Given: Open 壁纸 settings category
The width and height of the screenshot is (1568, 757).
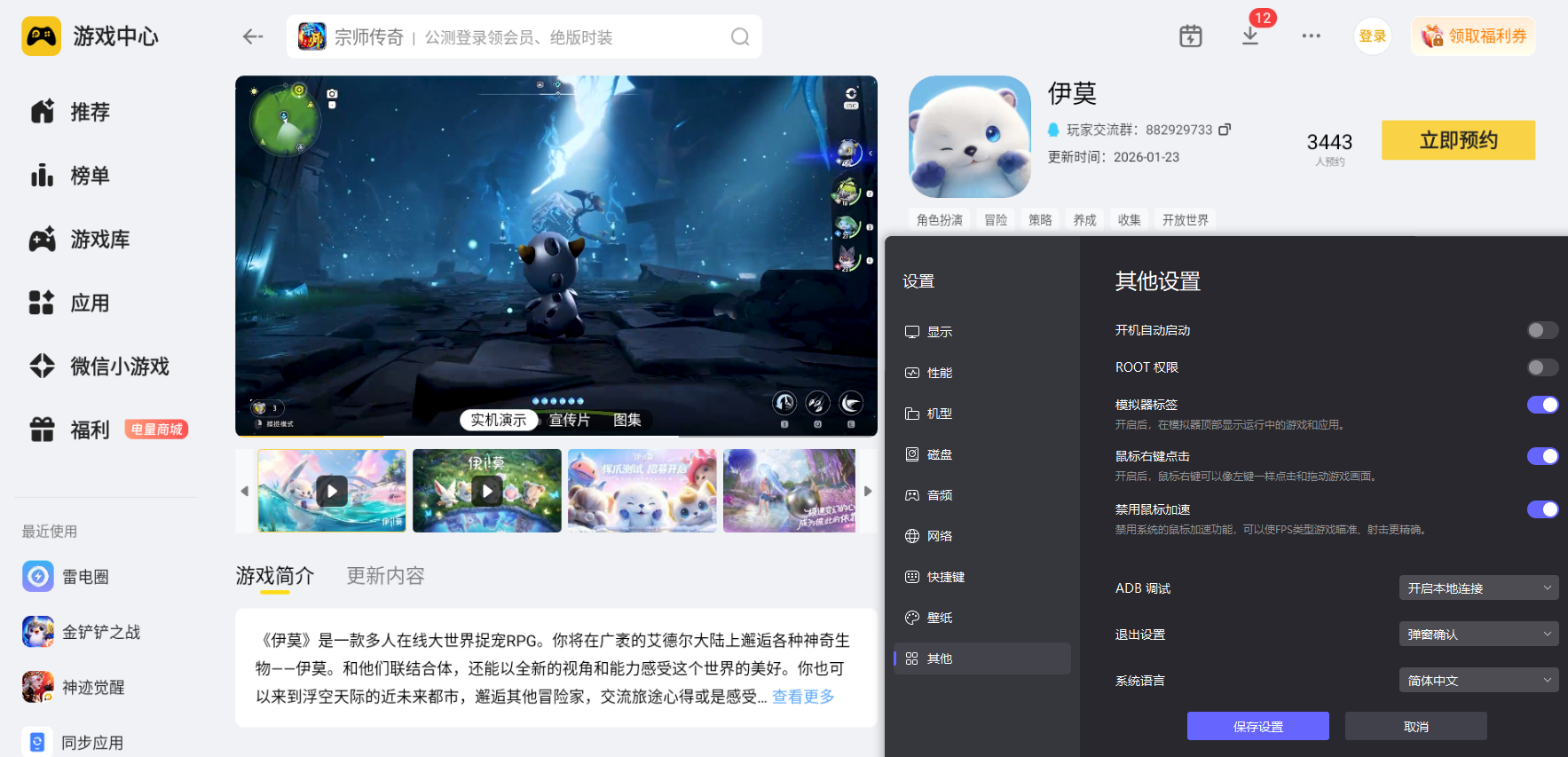Looking at the screenshot, I should (981, 618).
